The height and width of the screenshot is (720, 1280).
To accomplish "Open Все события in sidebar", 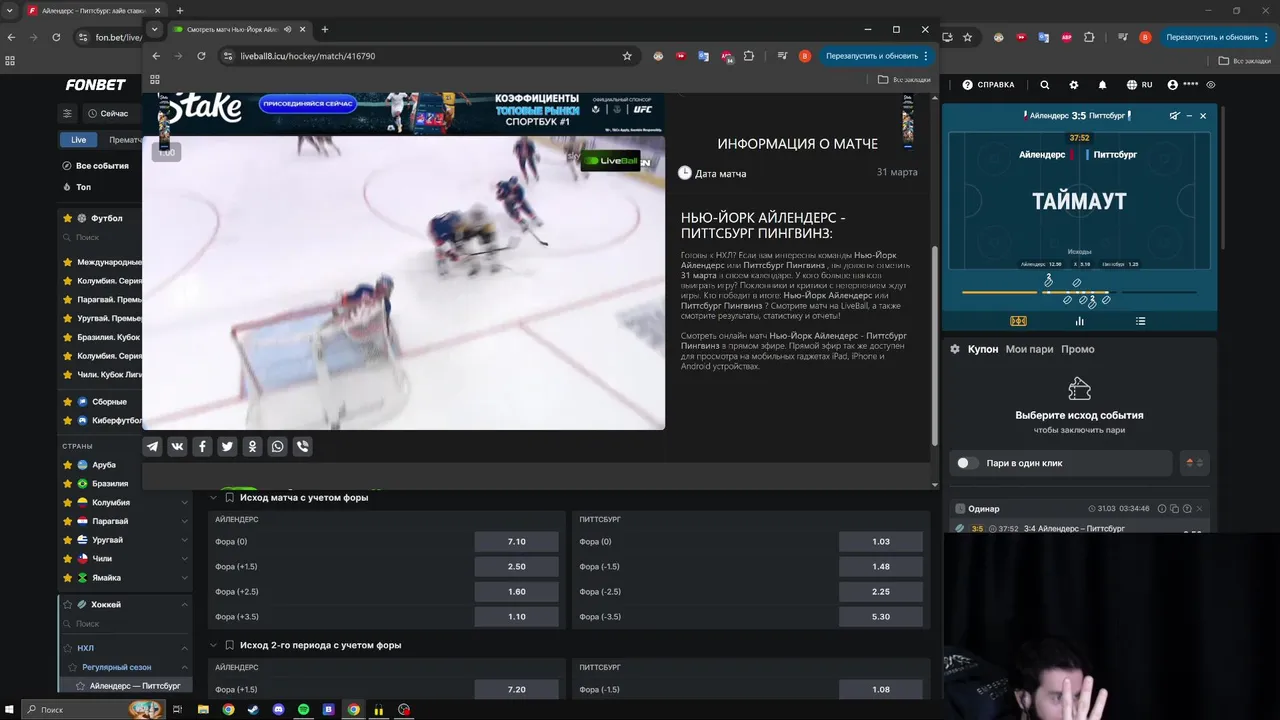I will coord(95,166).
